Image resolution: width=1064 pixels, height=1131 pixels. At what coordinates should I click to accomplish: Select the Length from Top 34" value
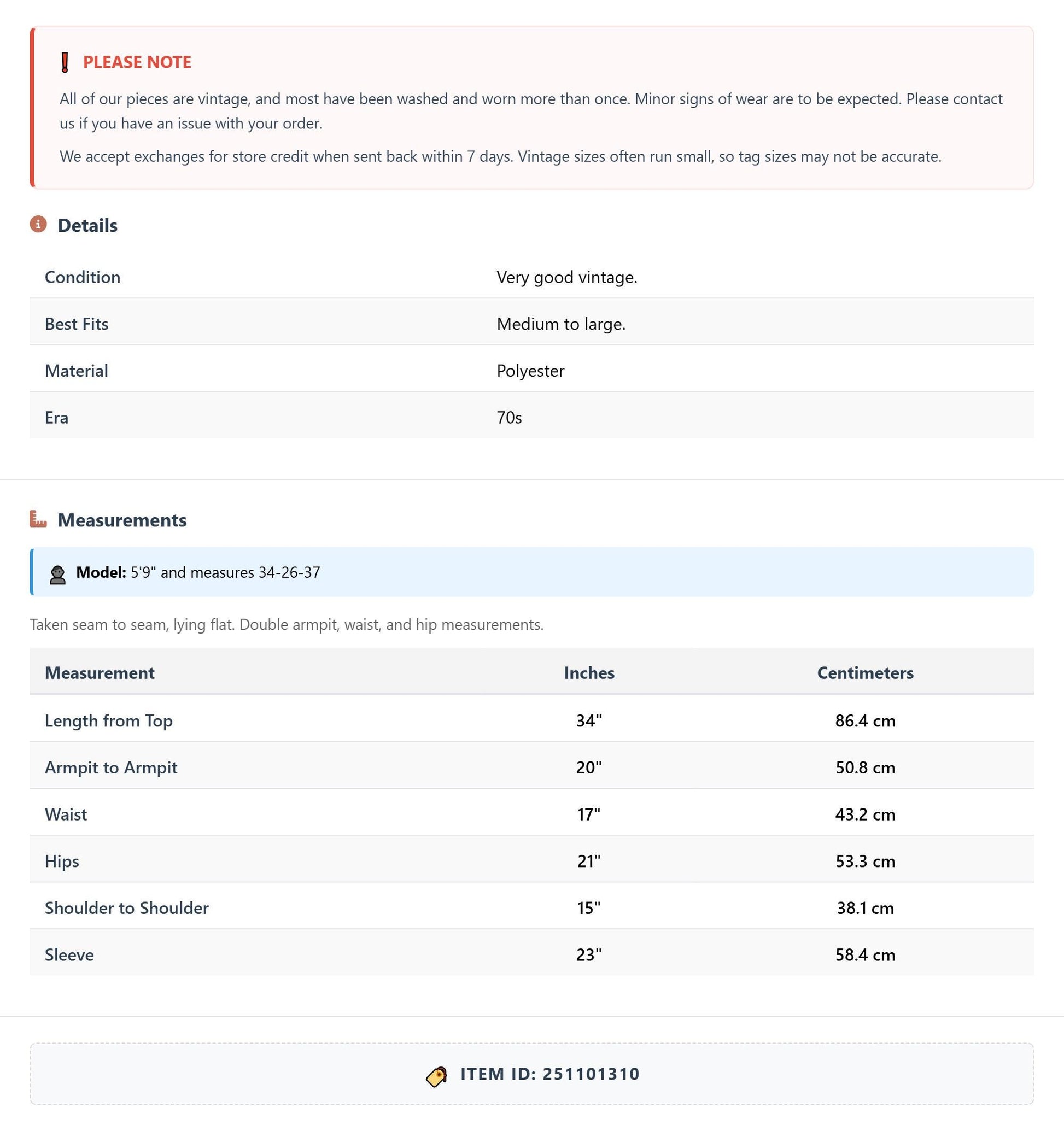tap(589, 720)
